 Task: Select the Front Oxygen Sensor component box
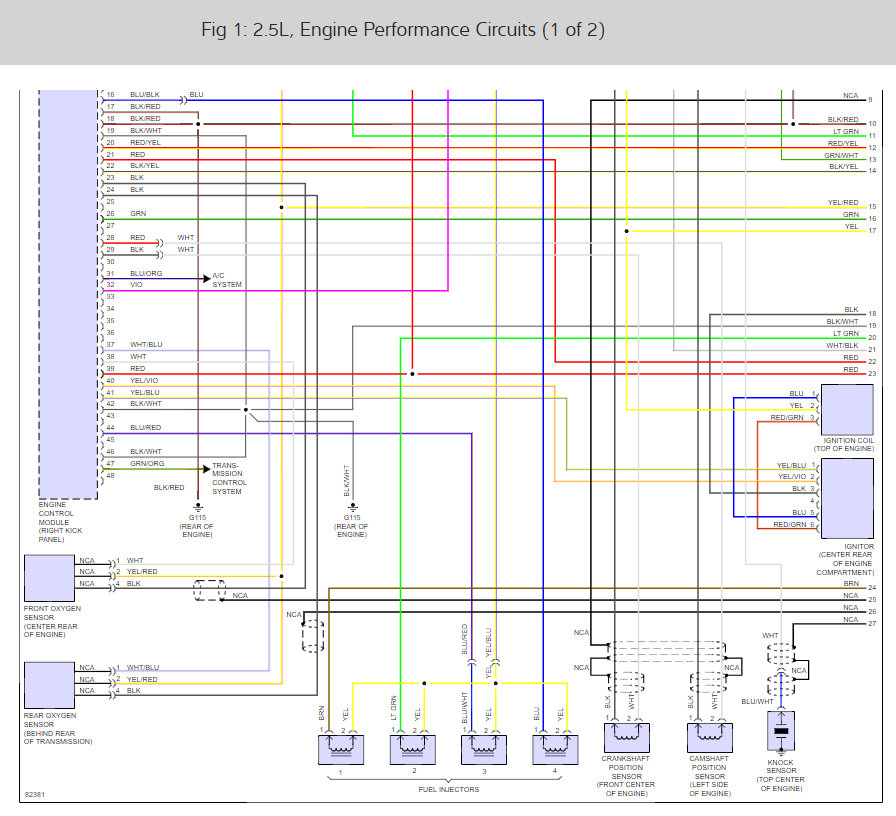tap(49, 578)
